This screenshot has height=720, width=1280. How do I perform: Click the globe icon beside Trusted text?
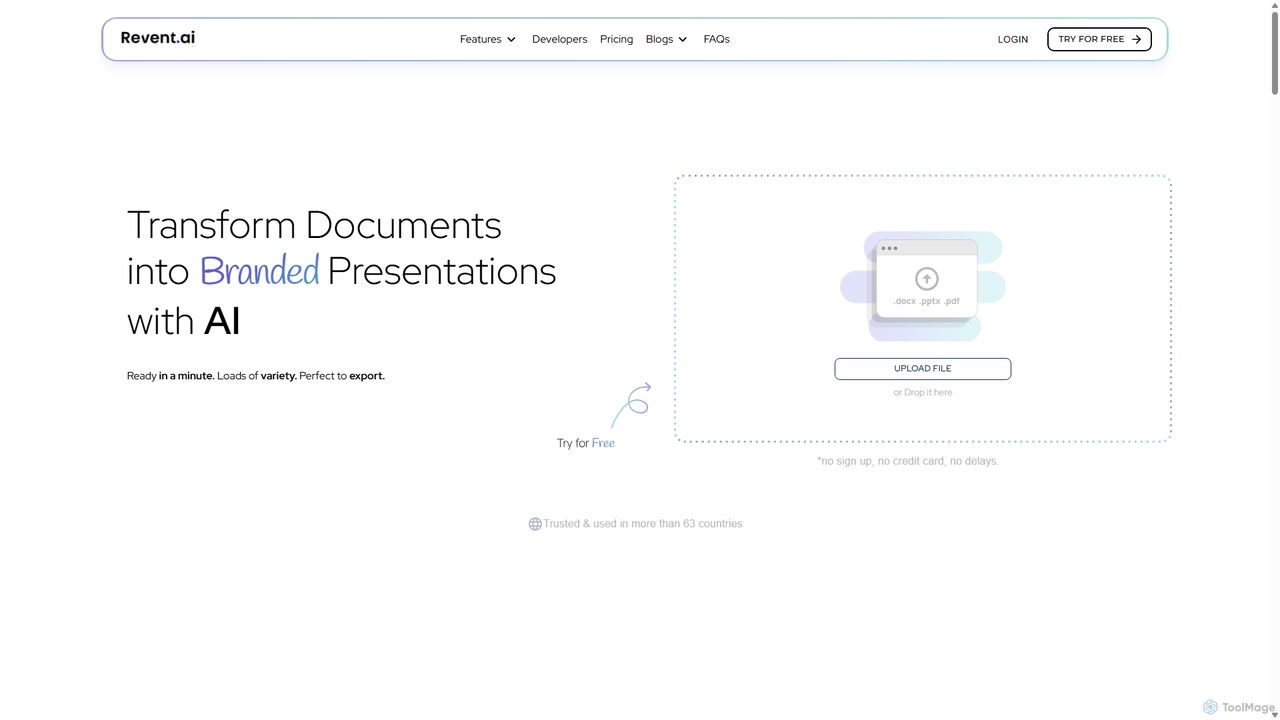click(535, 524)
